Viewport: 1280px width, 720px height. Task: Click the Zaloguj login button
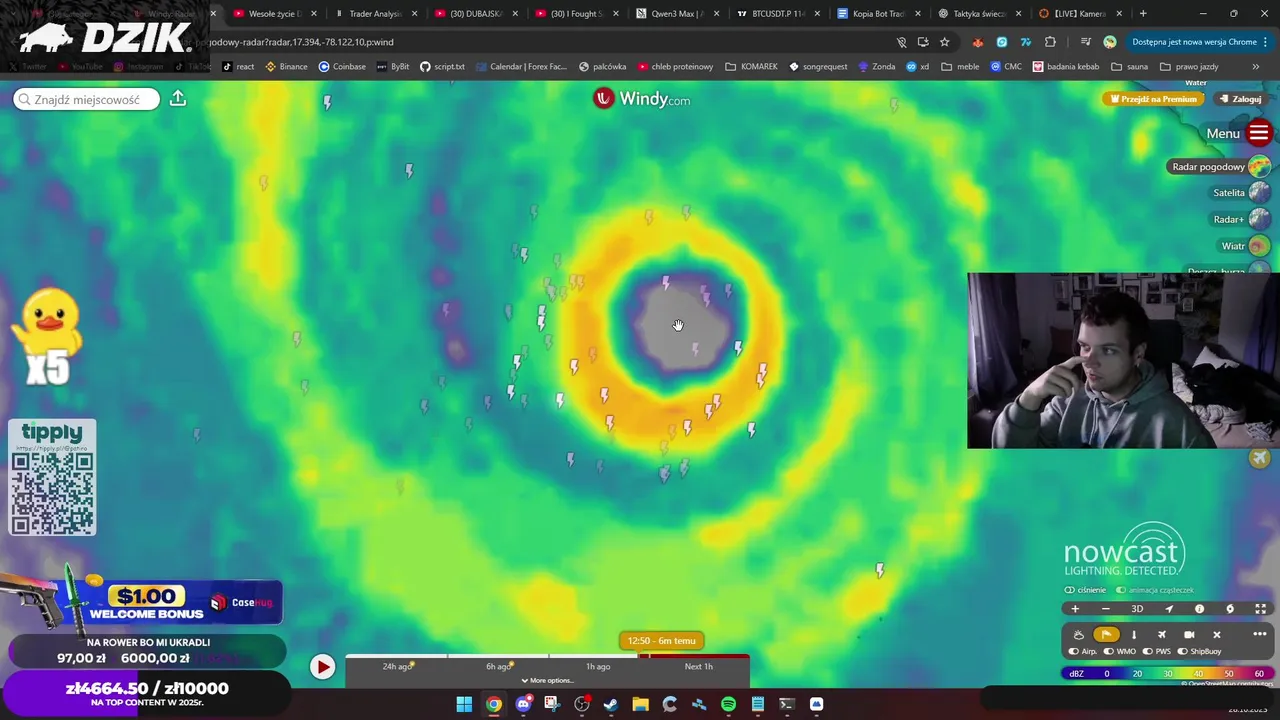coord(1240,99)
